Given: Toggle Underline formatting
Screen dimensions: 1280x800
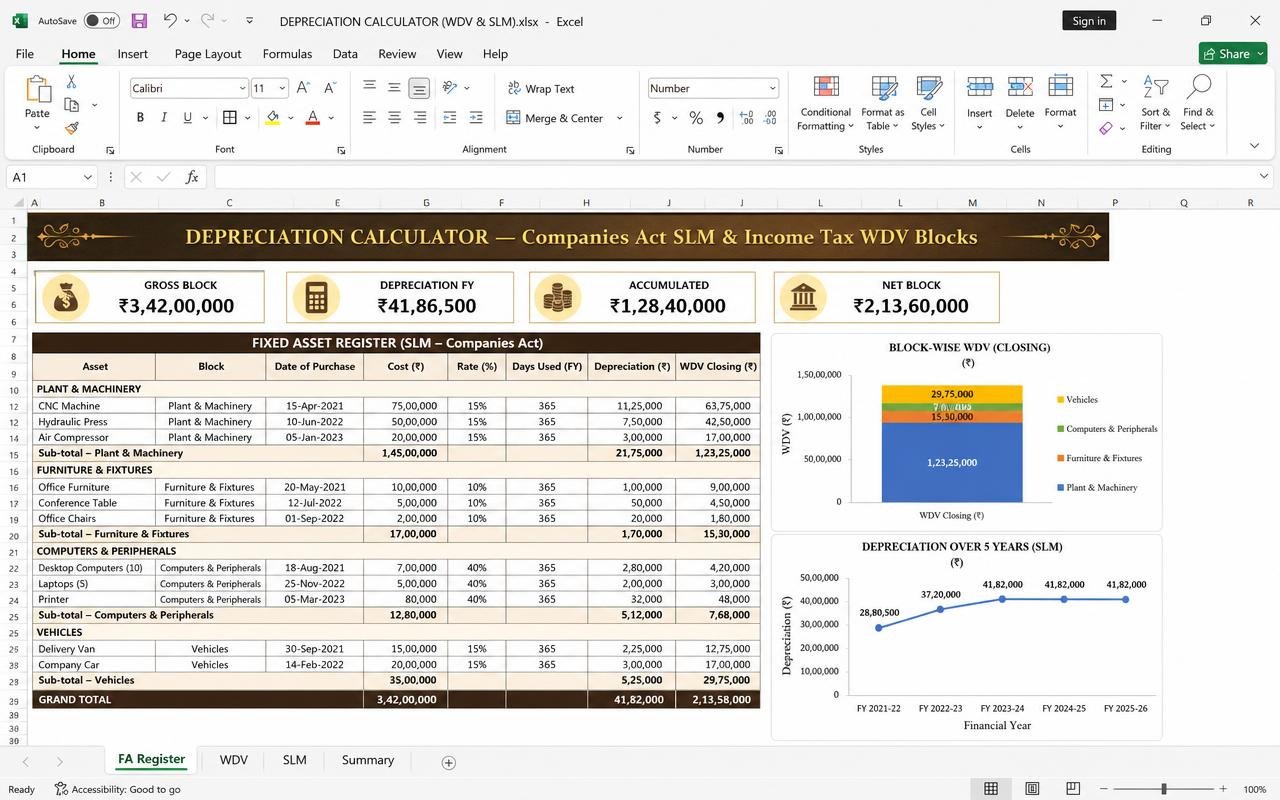Looking at the screenshot, I should 187,117.
